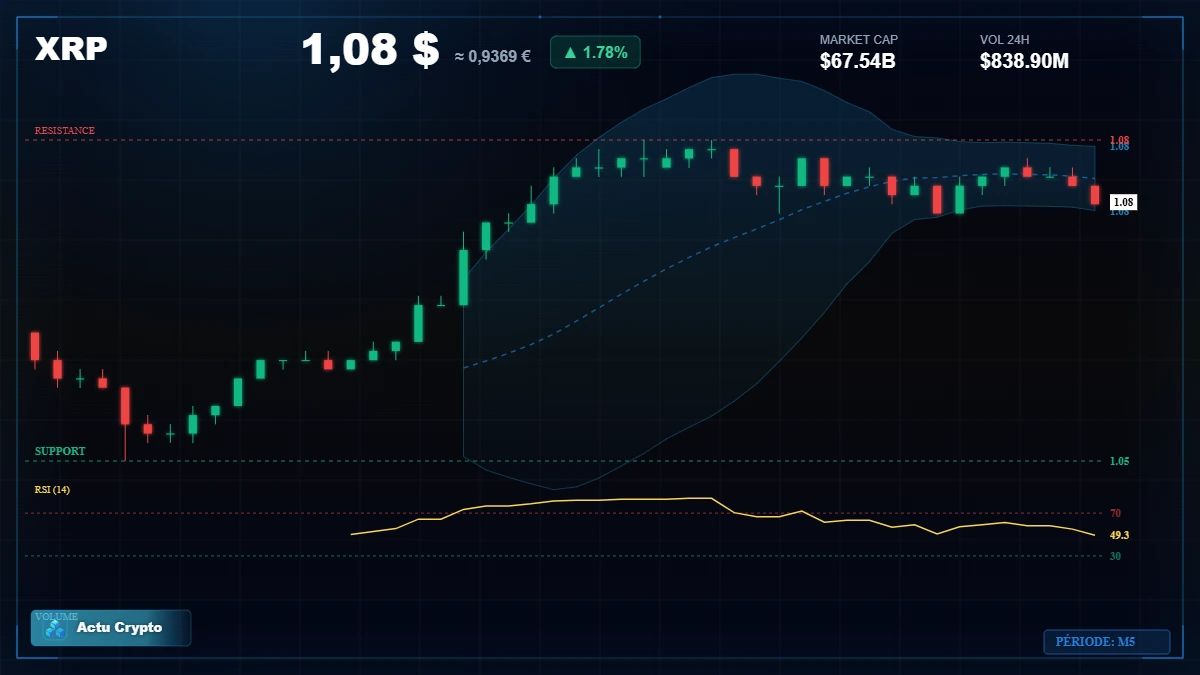
Task: Click the green 1.05 support price label
Action: click(x=1119, y=461)
